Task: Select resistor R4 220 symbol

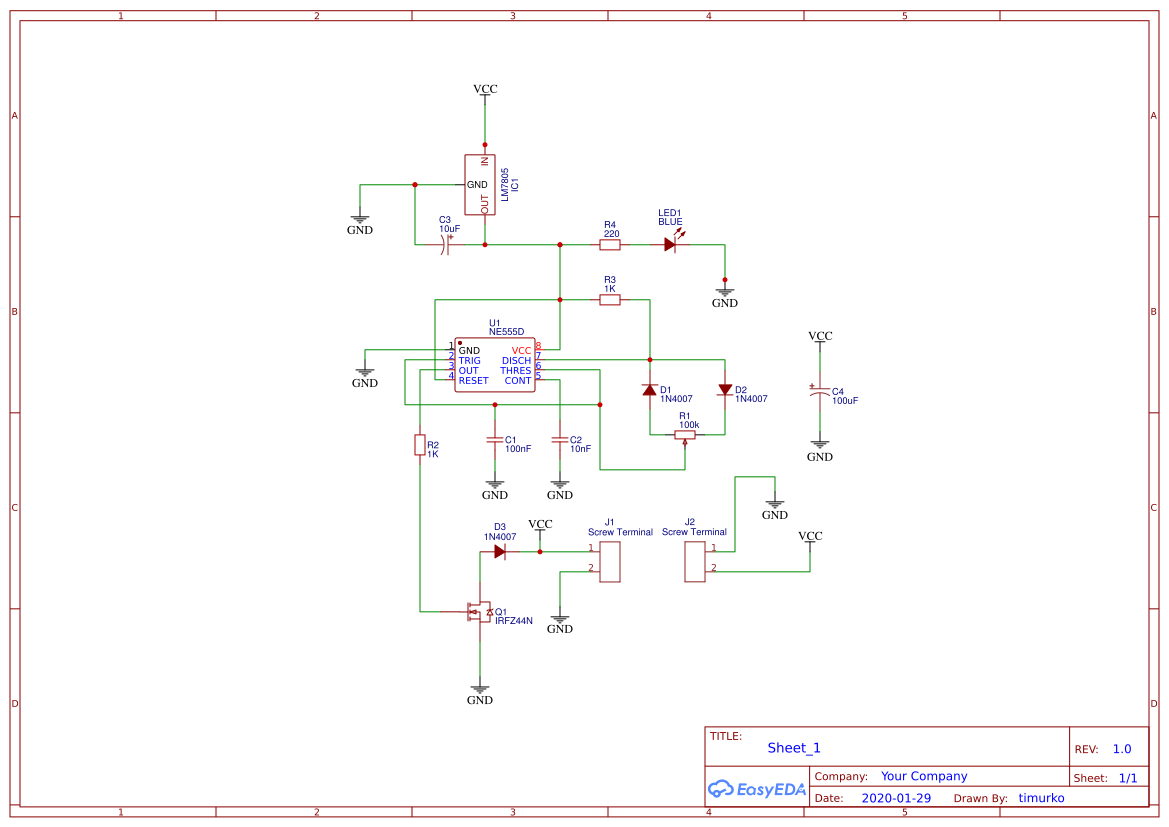Action: pyautogui.click(x=611, y=243)
